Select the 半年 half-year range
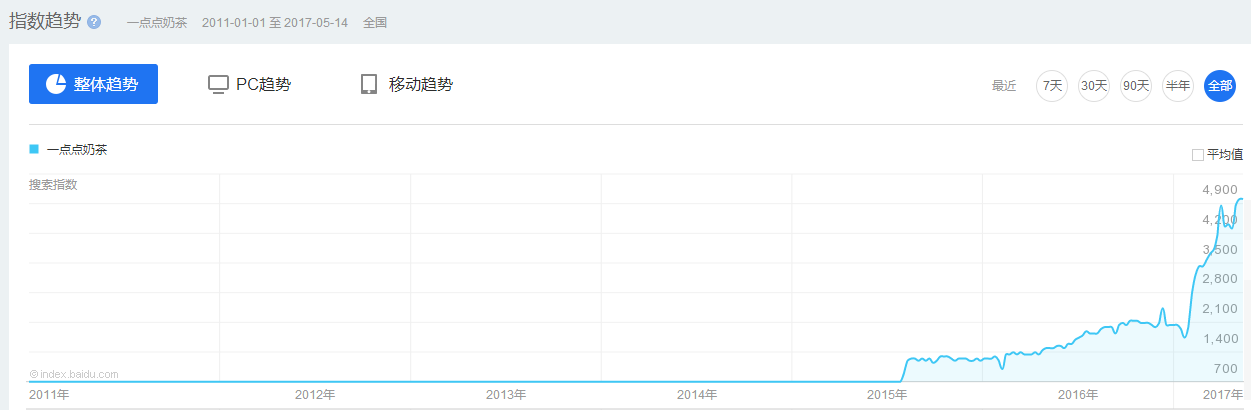 tap(1178, 86)
